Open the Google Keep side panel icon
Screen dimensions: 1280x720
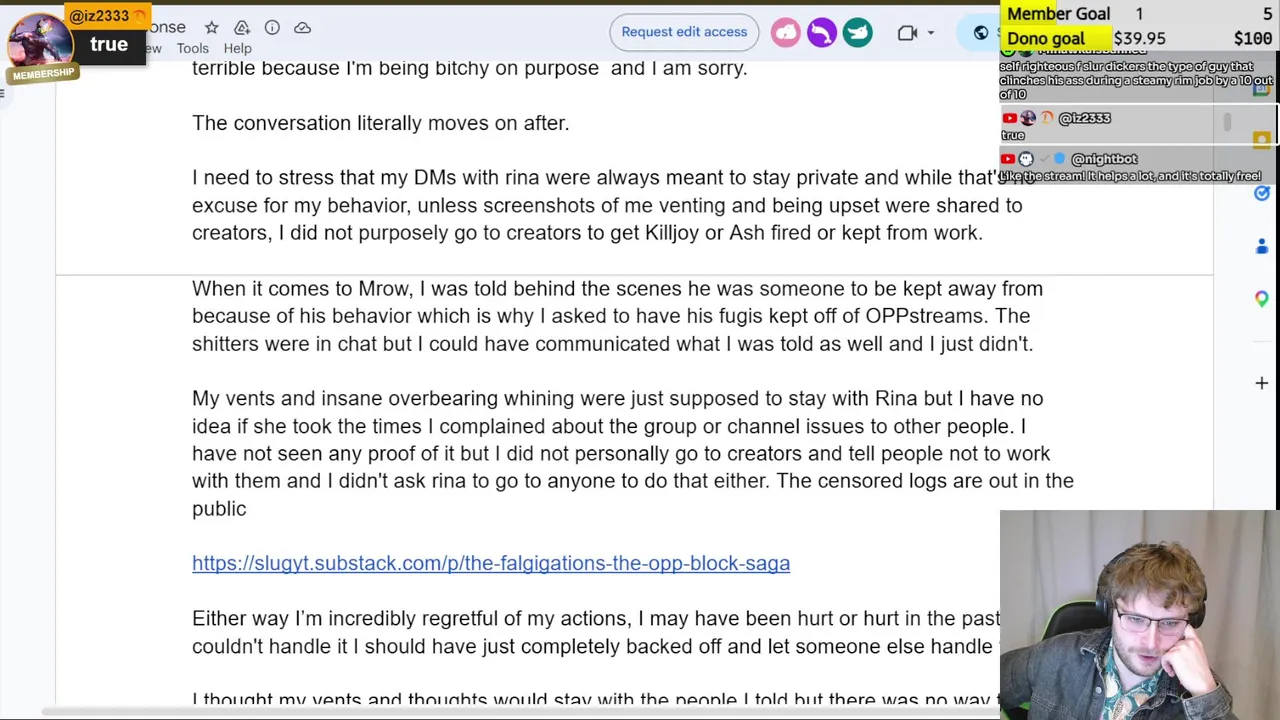tap(1262, 140)
